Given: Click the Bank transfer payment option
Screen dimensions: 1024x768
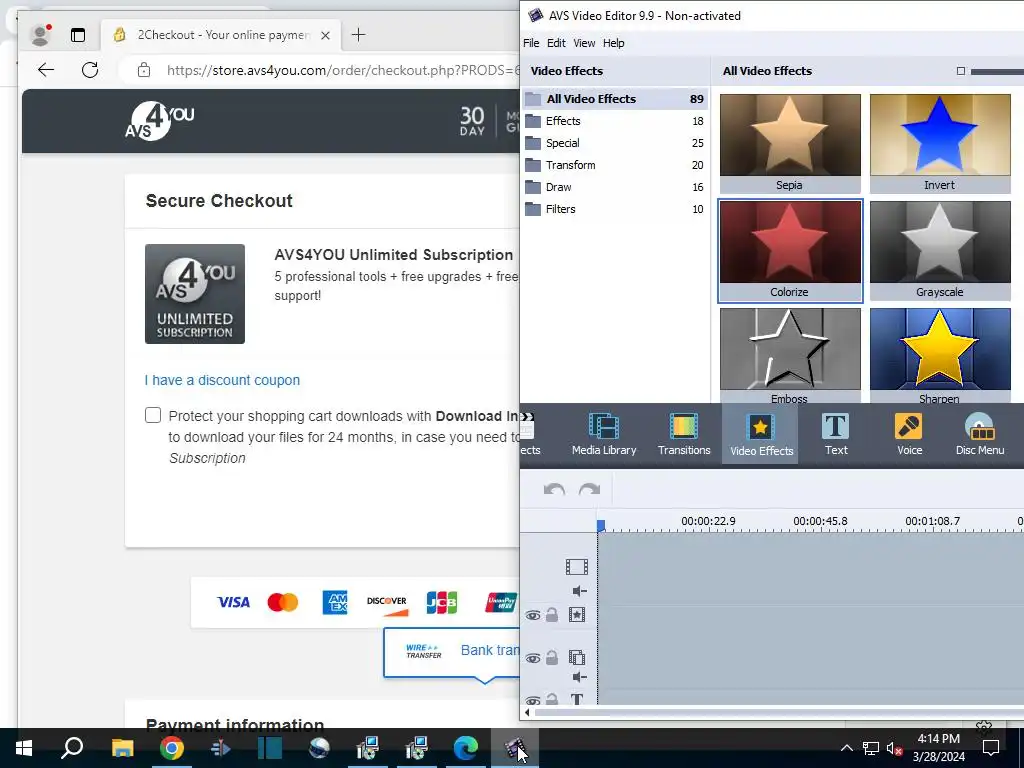Looking at the screenshot, I should 451,650.
